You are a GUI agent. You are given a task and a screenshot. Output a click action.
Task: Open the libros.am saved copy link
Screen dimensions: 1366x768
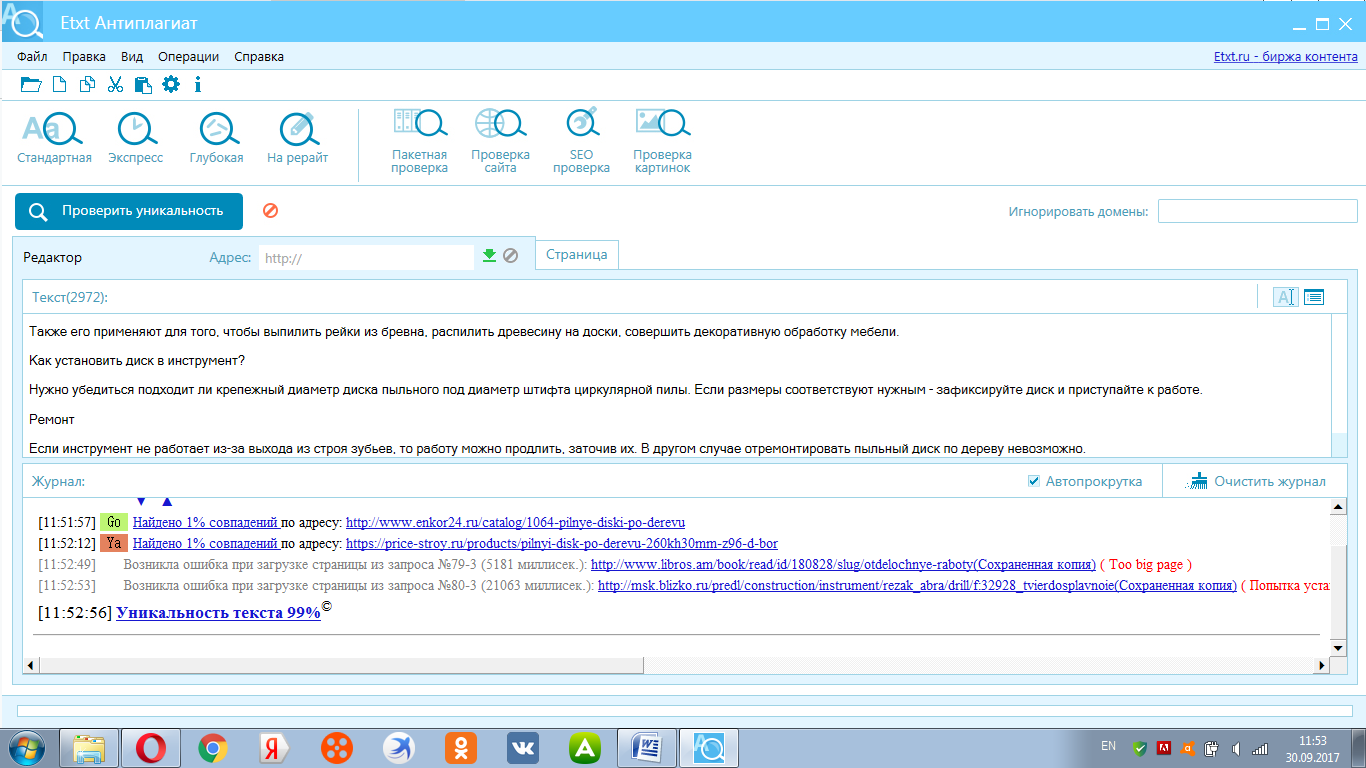click(x=843, y=564)
